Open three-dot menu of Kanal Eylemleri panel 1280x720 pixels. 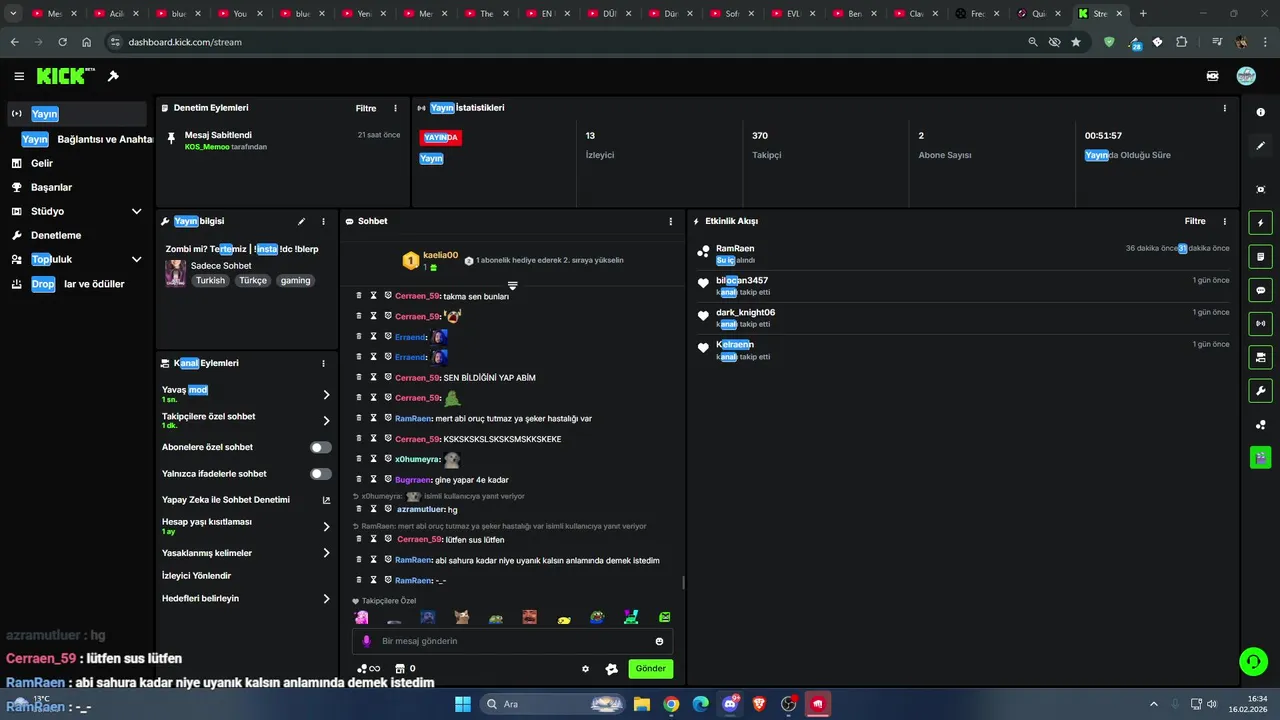coord(323,363)
